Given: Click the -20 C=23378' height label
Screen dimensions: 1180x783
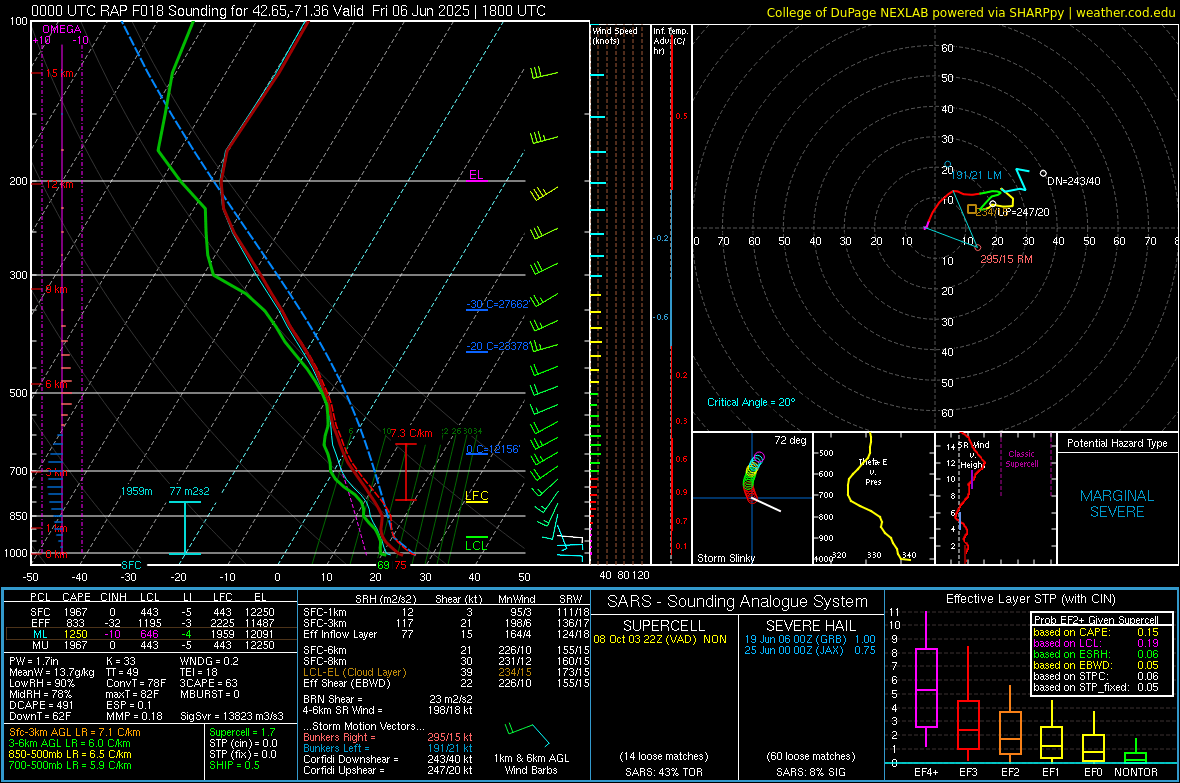Looking at the screenshot, I should click(x=497, y=346).
